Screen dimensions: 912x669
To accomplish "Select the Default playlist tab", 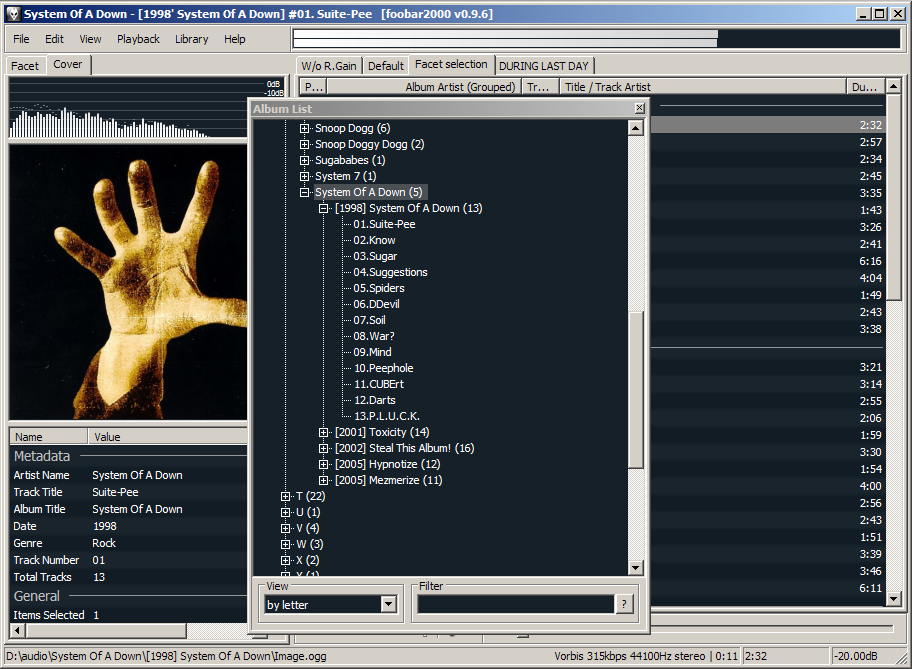I will (x=386, y=66).
